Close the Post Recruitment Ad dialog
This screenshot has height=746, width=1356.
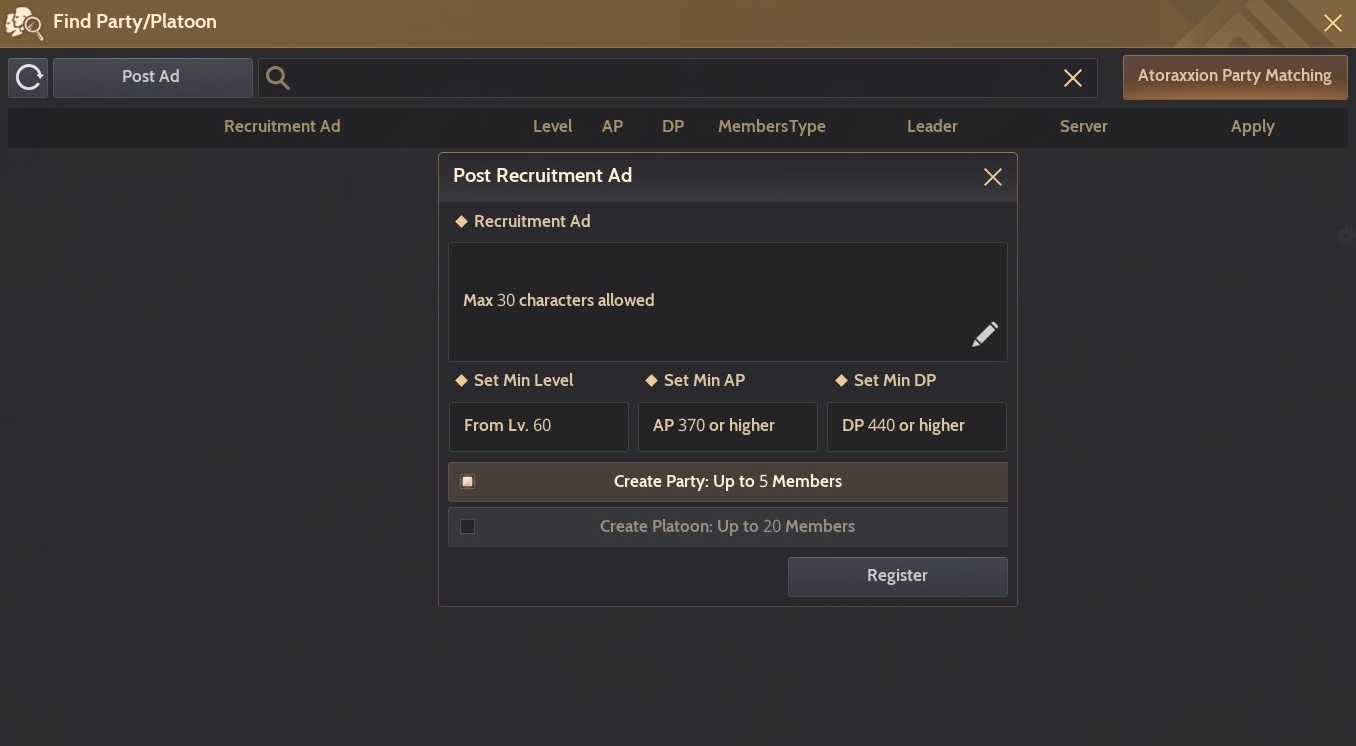[992, 177]
